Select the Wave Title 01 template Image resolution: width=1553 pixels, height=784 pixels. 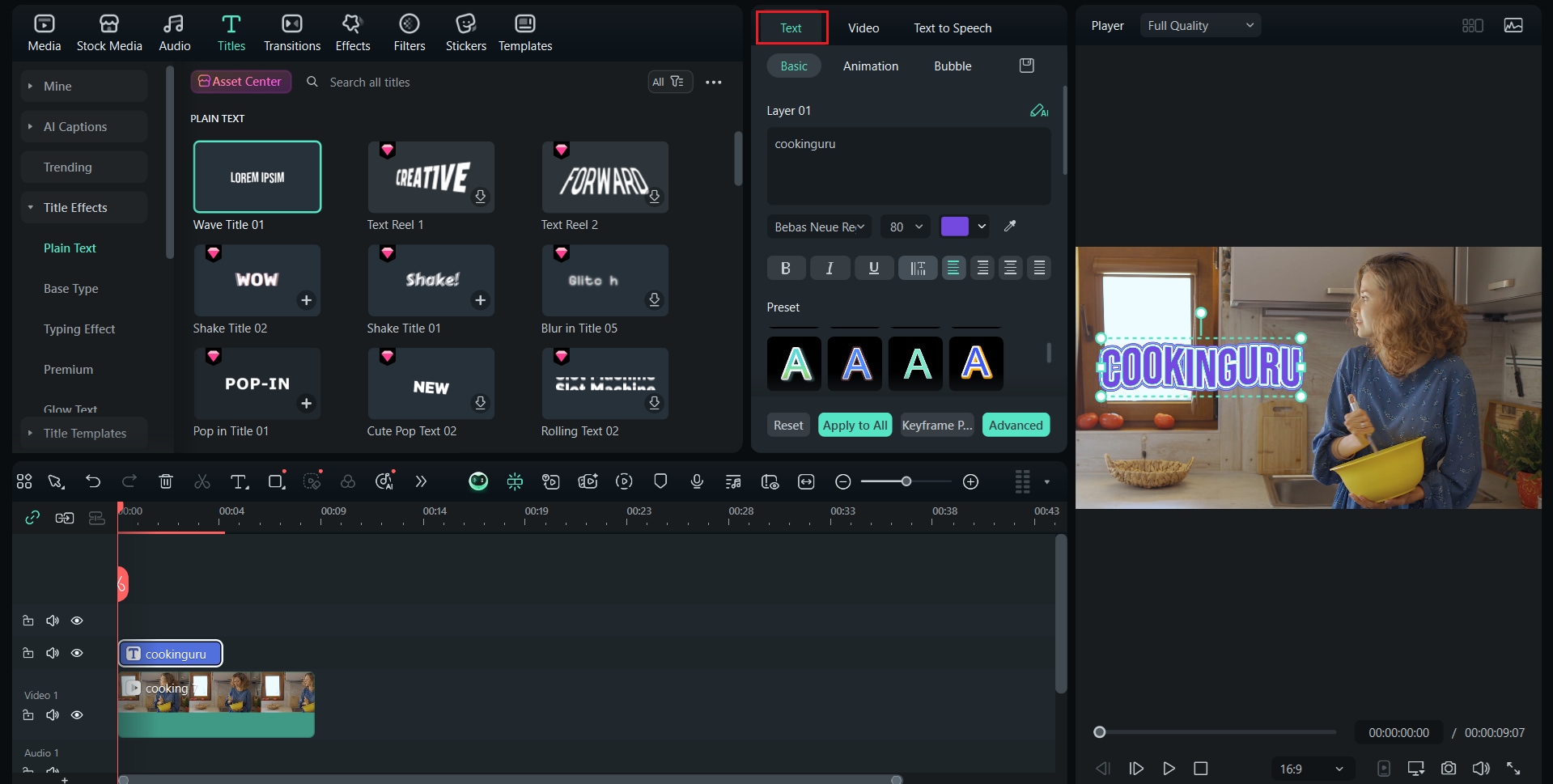tap(257, 176)
